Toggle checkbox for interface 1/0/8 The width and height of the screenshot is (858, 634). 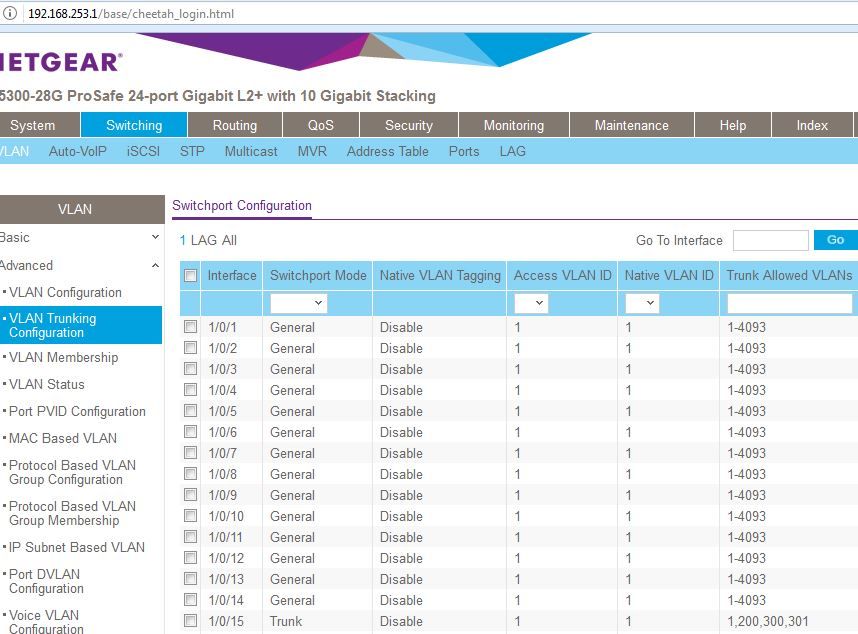coord(190,474)
